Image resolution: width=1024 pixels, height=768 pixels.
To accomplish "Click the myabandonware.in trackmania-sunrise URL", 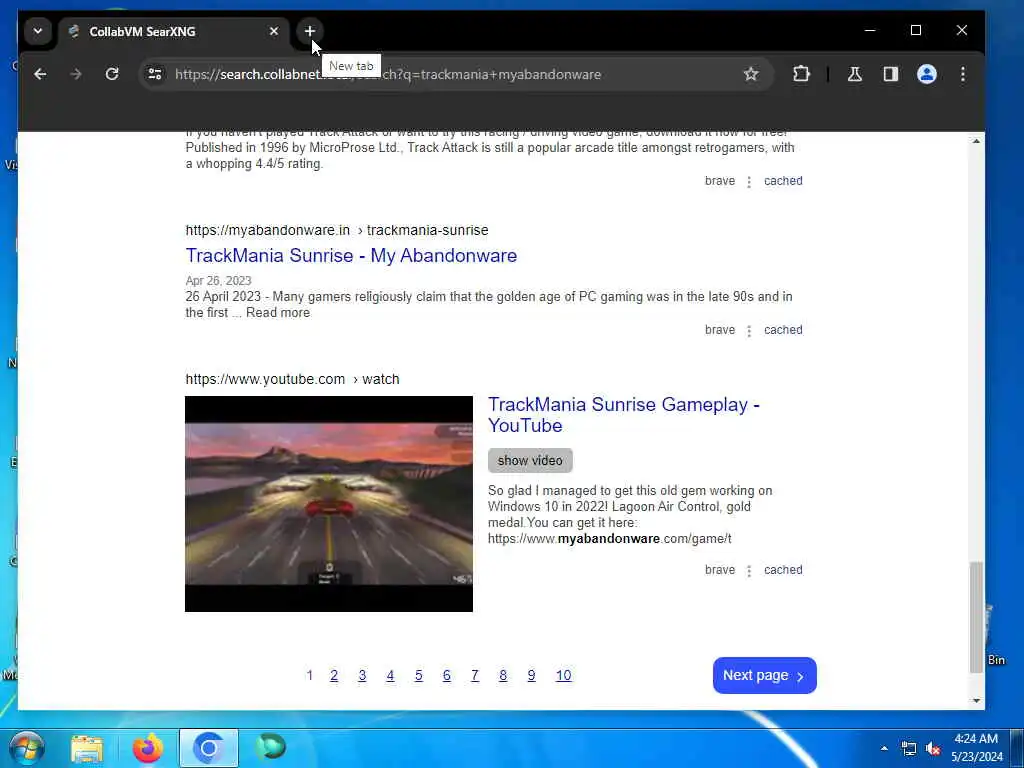I will point(337,230).
